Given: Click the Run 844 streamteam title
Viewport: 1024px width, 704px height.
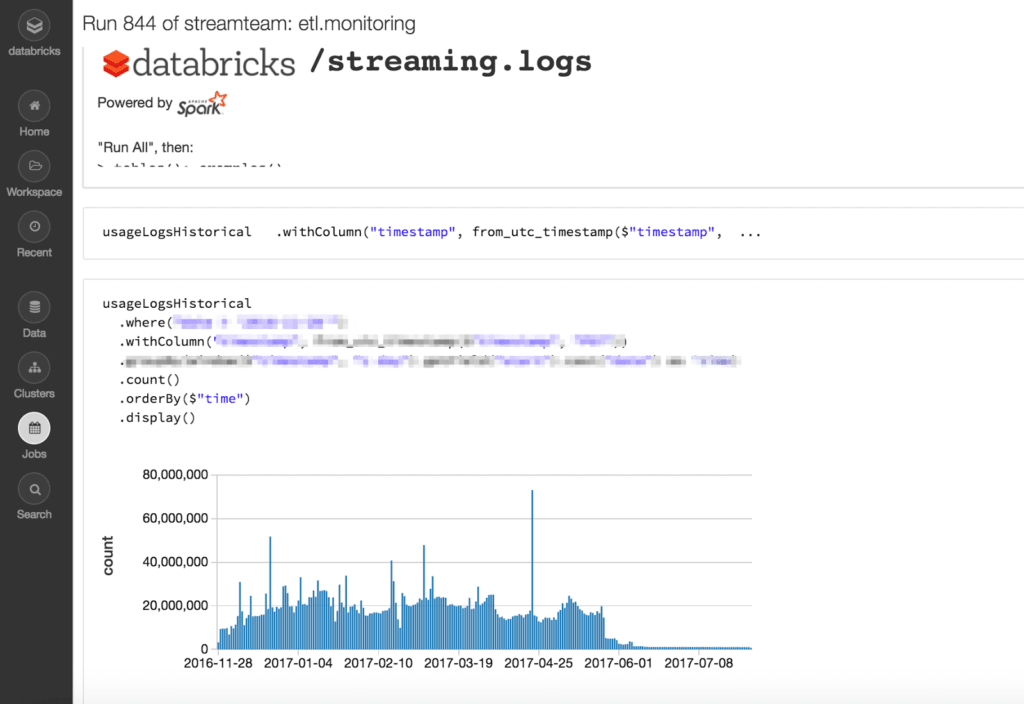Looking at the screenshot, I should [249, 22].
